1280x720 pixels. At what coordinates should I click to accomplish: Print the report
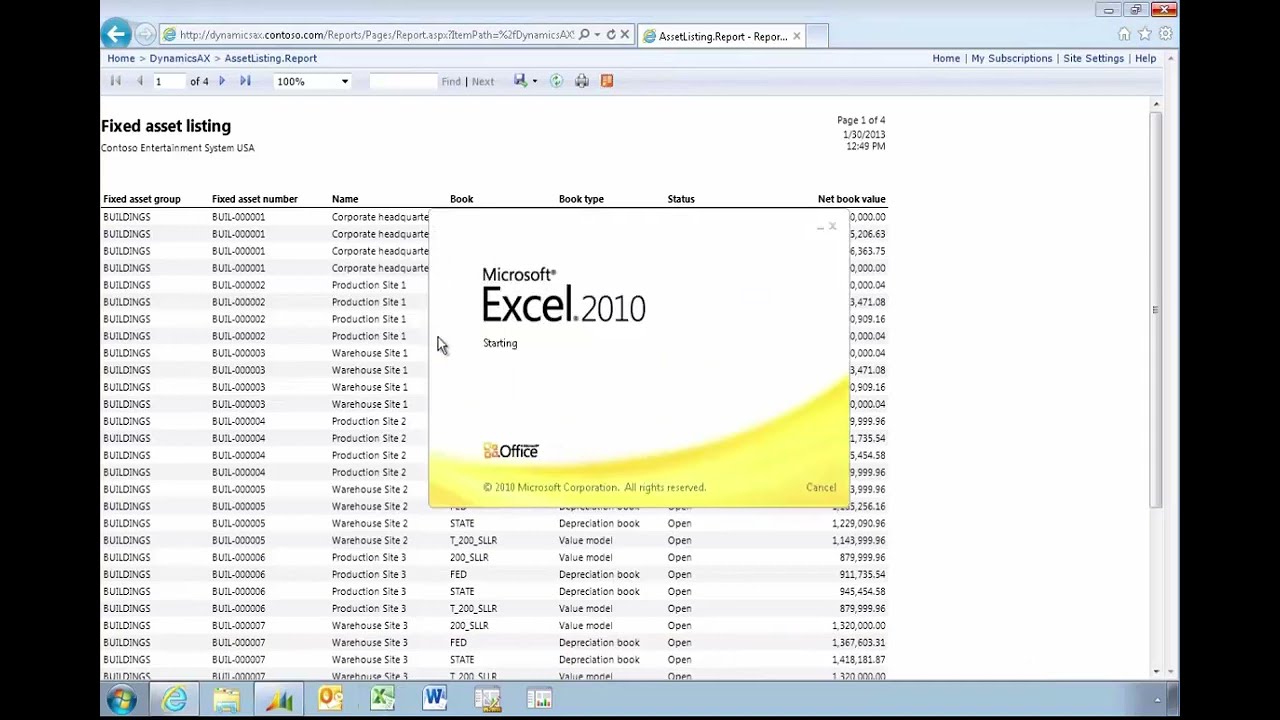[582, 81]
